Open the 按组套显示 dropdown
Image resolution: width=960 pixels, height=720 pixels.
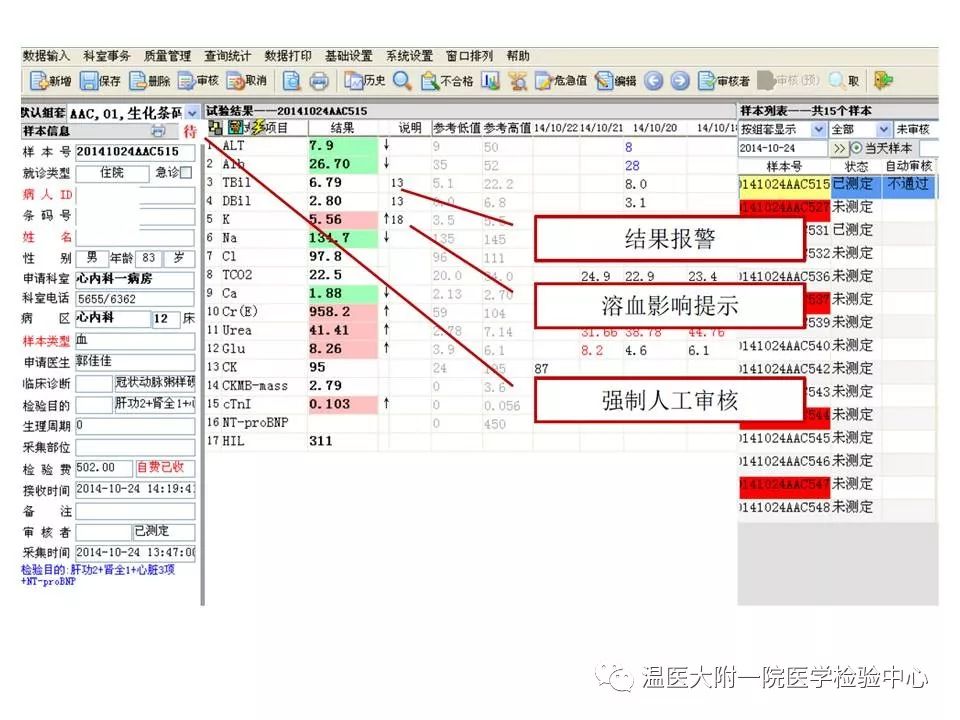coord(819,130)
